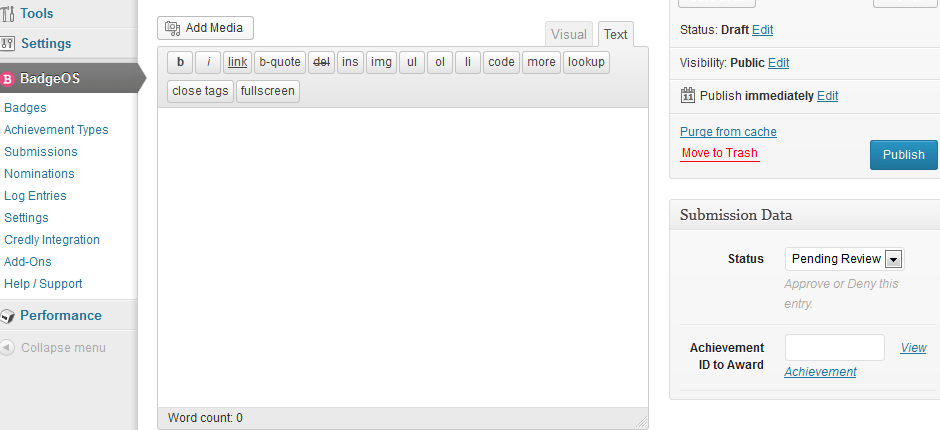This screenshot has width=940, height=430.
Task: Go to Credly Integration submenu
Action: pyautogui.click(x=52, y=240)
